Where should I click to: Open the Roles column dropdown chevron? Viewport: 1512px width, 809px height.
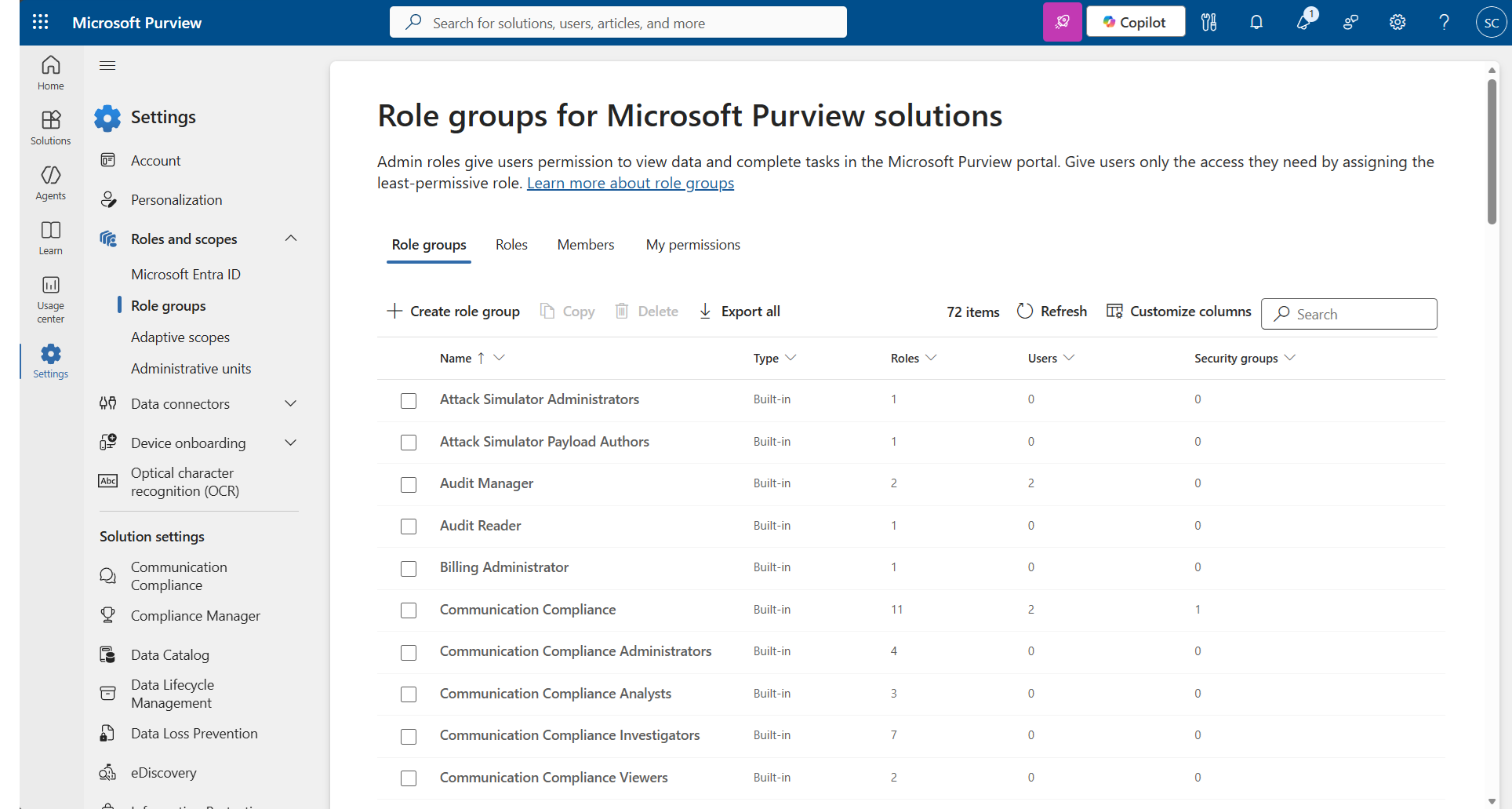931,358
